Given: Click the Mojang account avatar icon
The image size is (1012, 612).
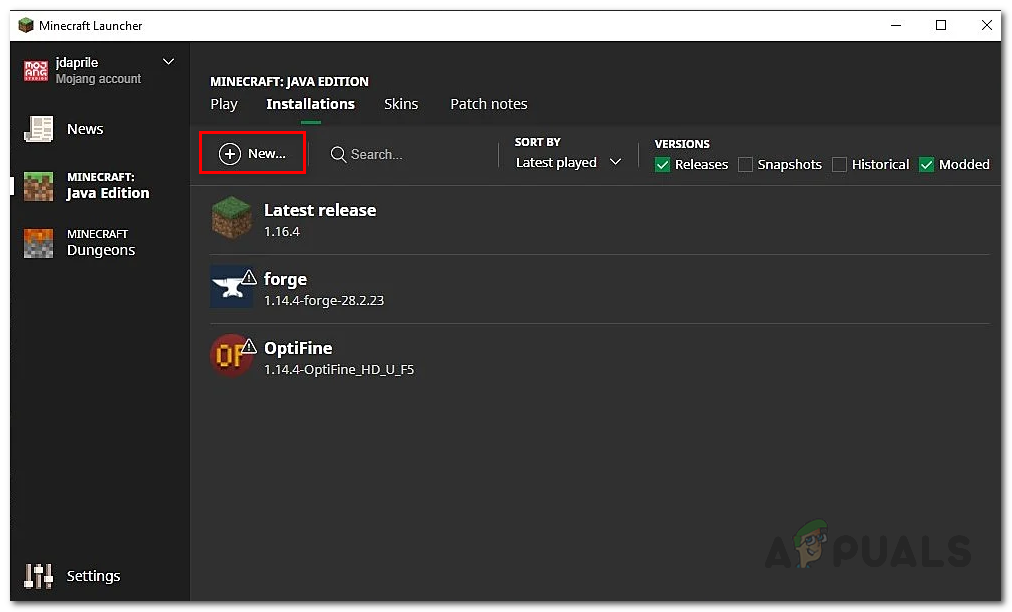Looking at the screenshot, I should (35, 70).
